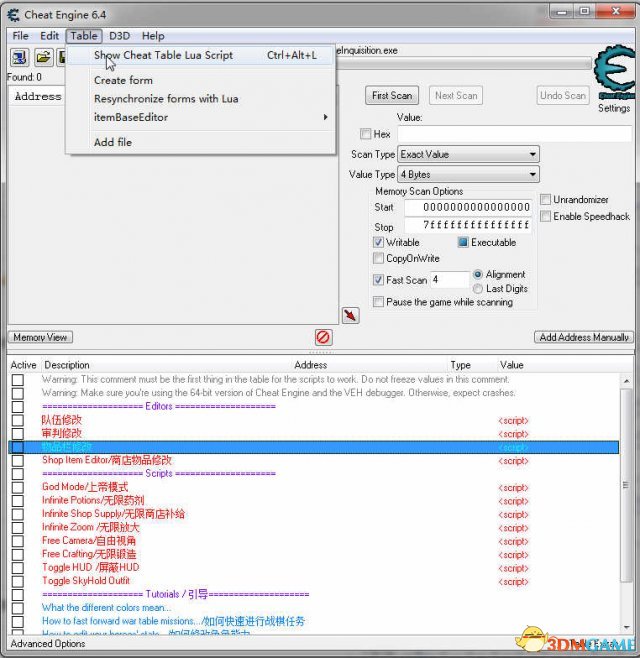Screen dimensions: 640x658
Task: Activate the Free Camera script checkbox
Action: [x=18, y=541]
